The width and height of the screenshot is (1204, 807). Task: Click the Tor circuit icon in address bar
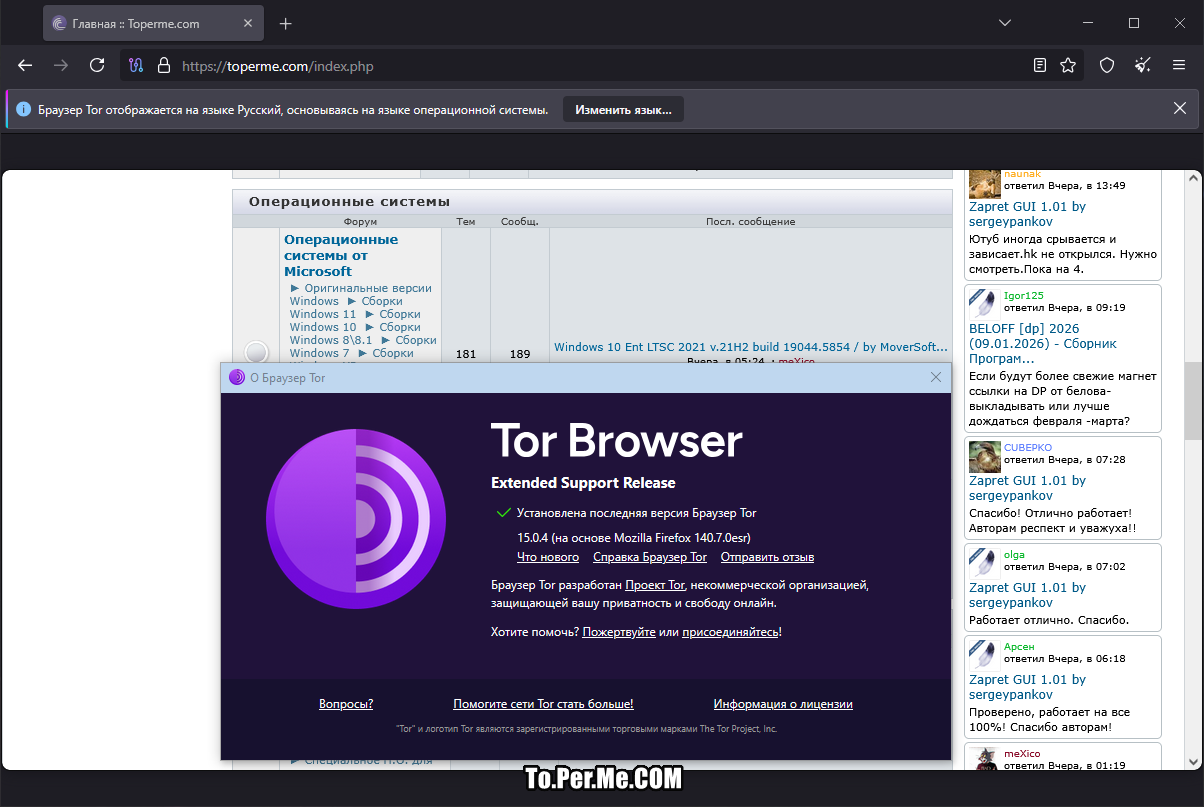[x=138, y=66]
